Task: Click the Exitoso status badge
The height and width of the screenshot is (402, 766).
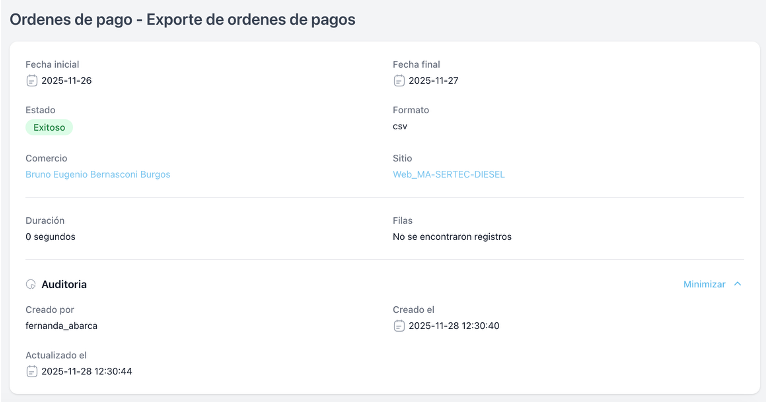Action: click(49, 127)
